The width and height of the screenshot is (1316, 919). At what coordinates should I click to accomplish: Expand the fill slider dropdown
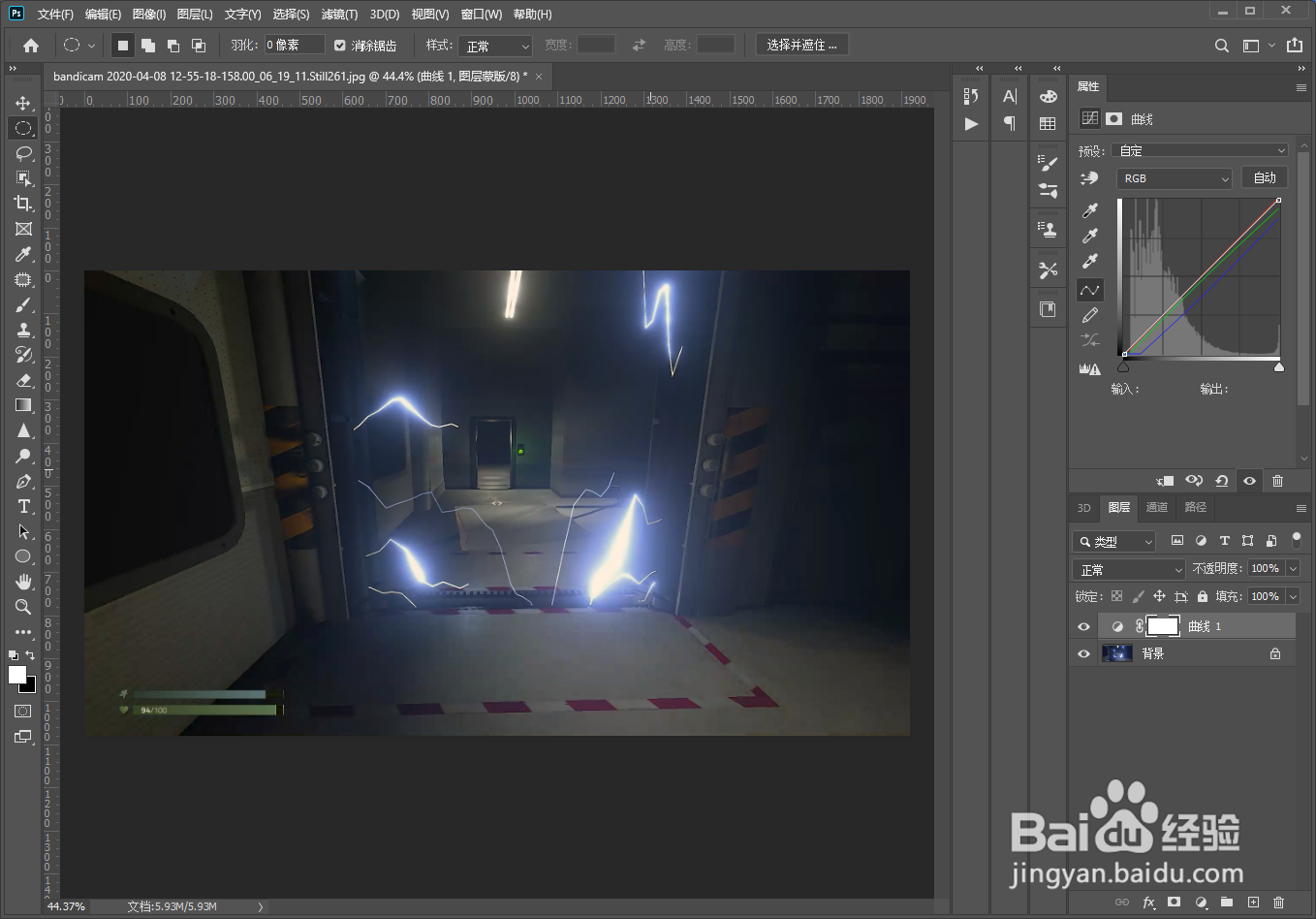1293,596
